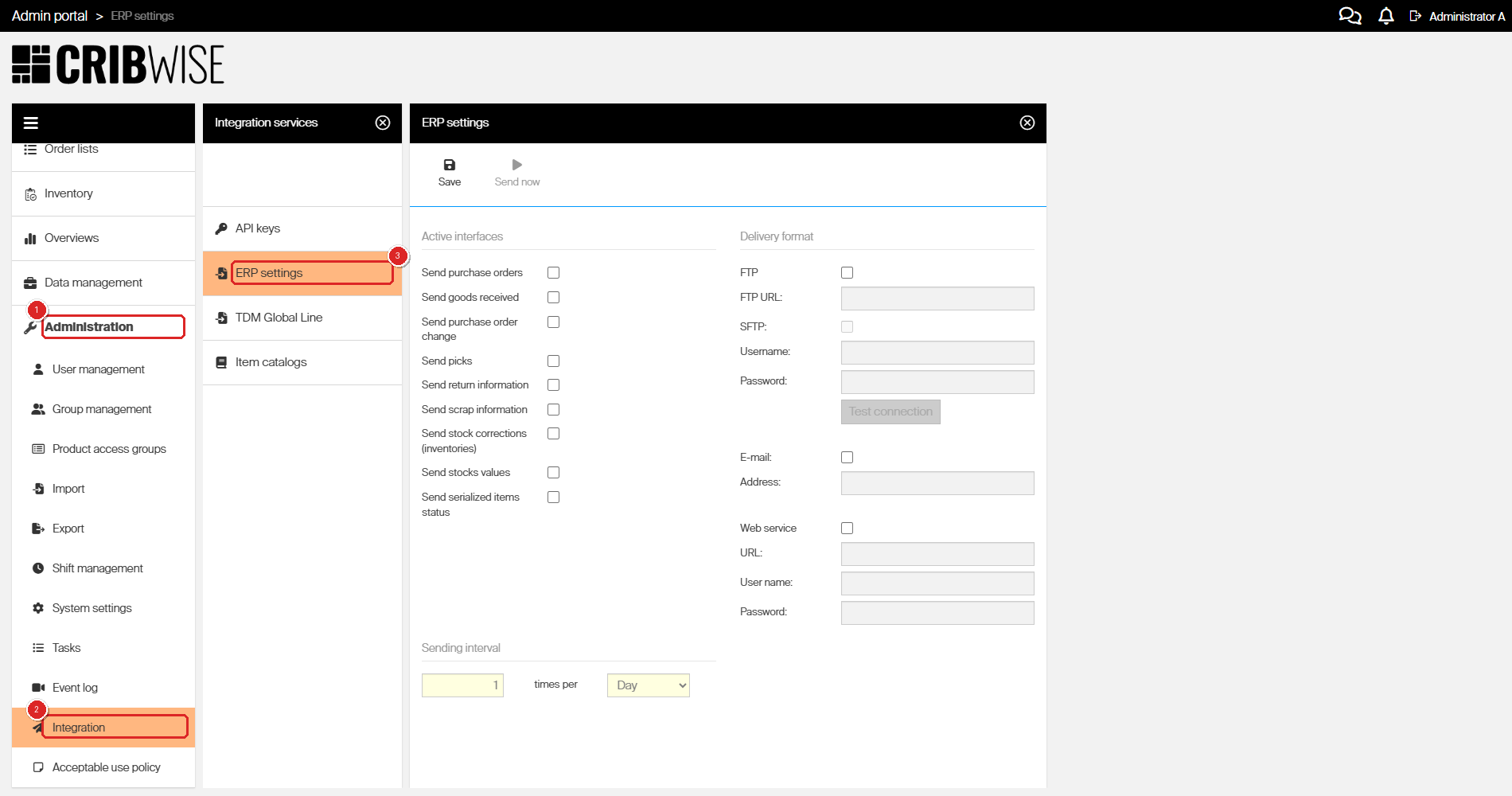Click the Export icon

coord(38,529)
